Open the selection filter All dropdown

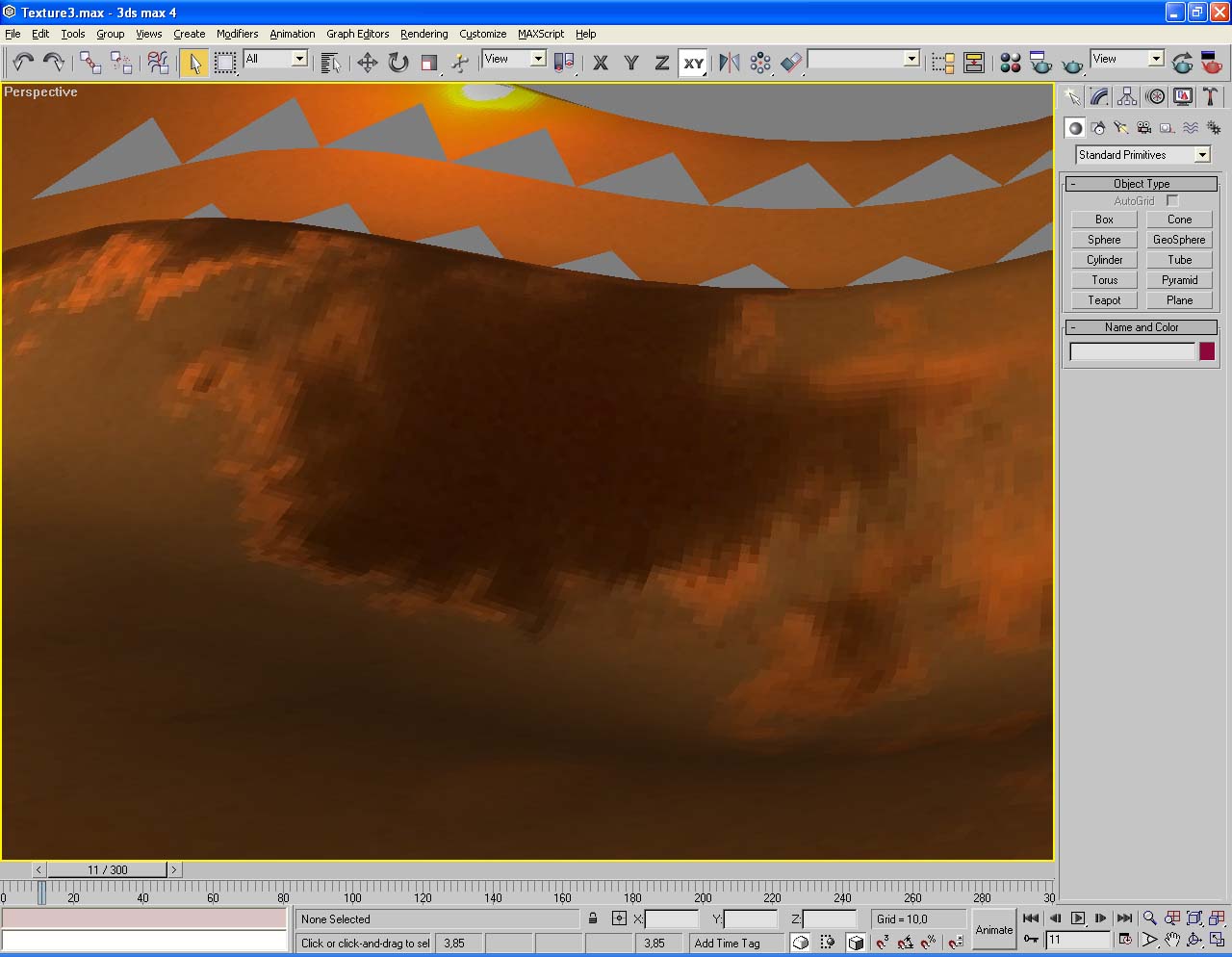point(299,59)
